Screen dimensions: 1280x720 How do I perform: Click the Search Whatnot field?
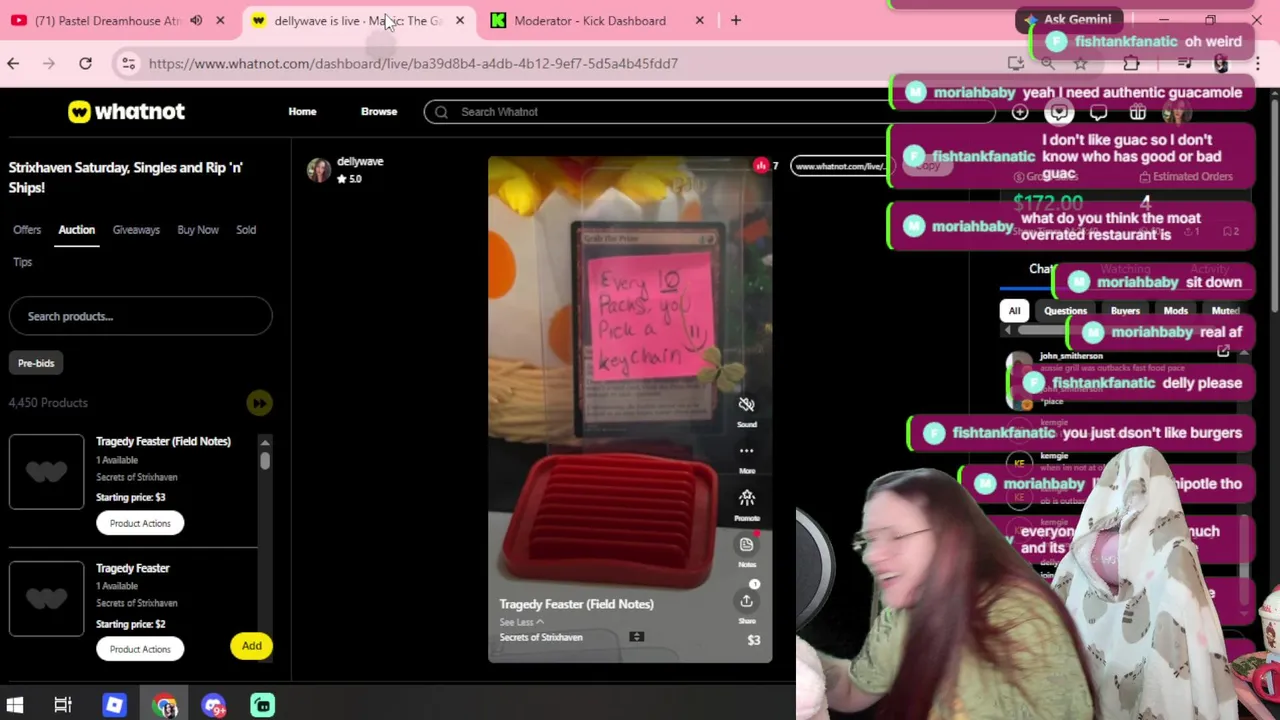(710, 112)
